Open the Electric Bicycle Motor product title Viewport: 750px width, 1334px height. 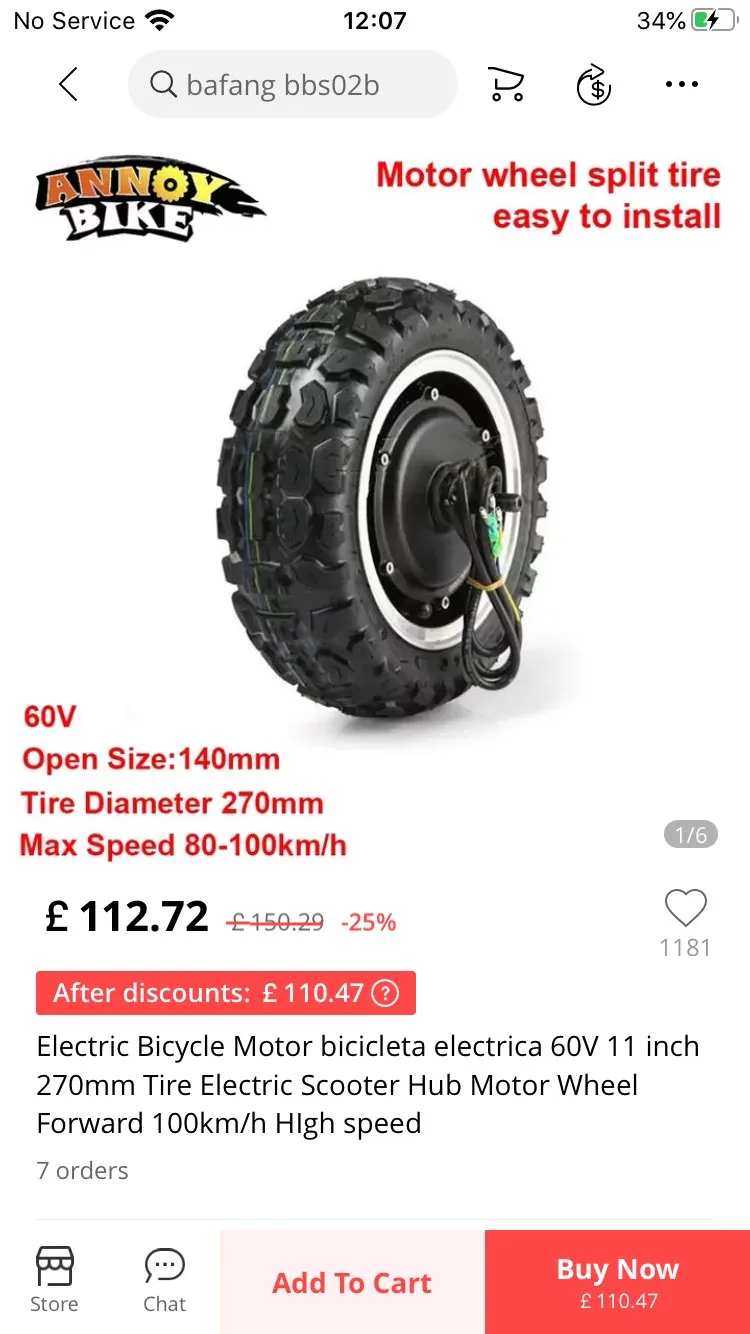pos(368,1084)
